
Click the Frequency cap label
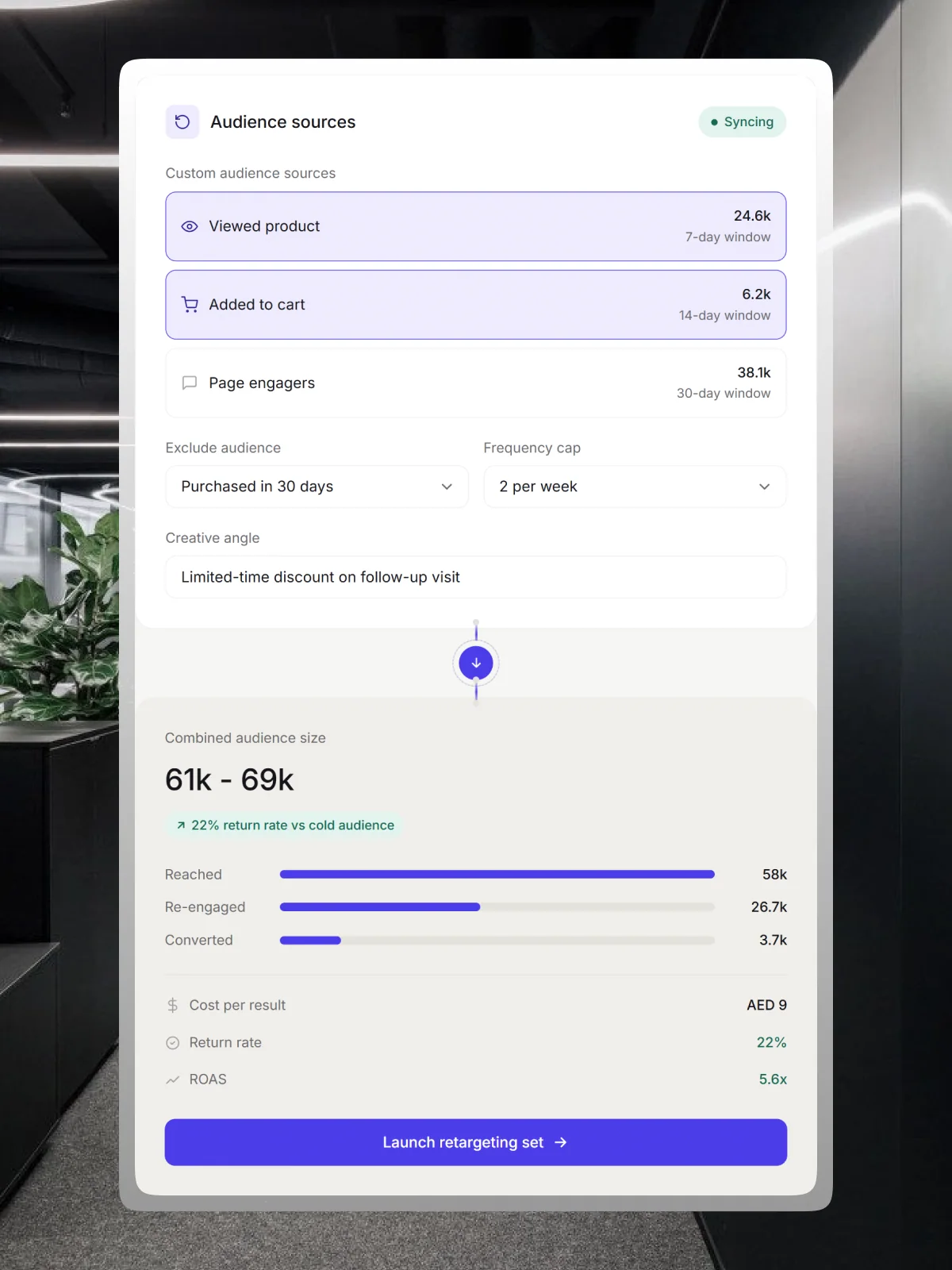pyautogui.click(x=532, y=448)
